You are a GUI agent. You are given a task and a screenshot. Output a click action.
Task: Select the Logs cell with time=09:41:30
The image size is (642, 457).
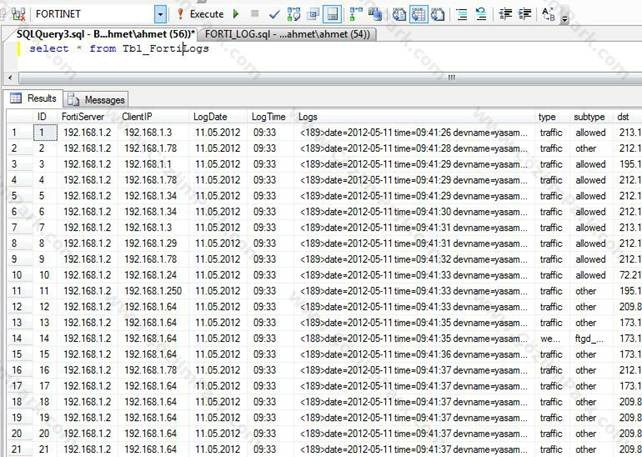(x=414, y=212)
